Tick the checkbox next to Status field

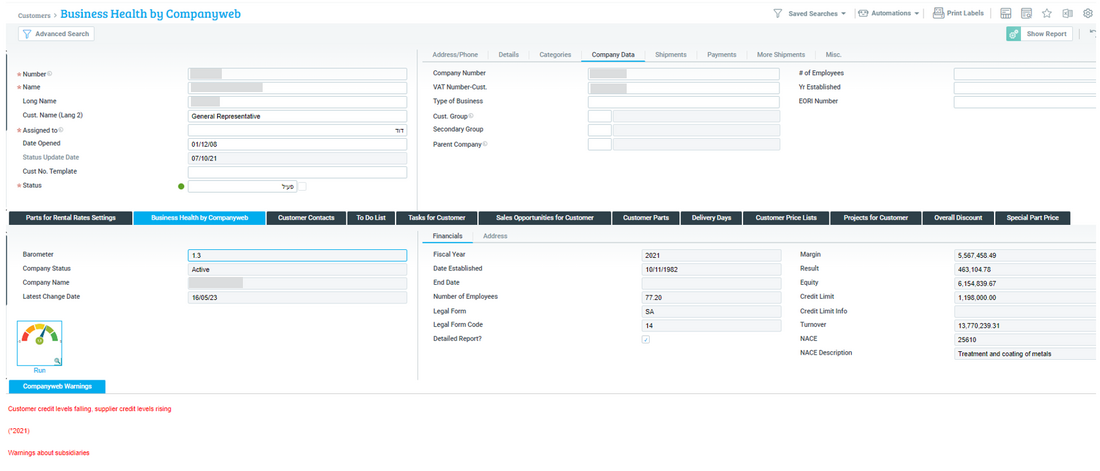(303, 186)
